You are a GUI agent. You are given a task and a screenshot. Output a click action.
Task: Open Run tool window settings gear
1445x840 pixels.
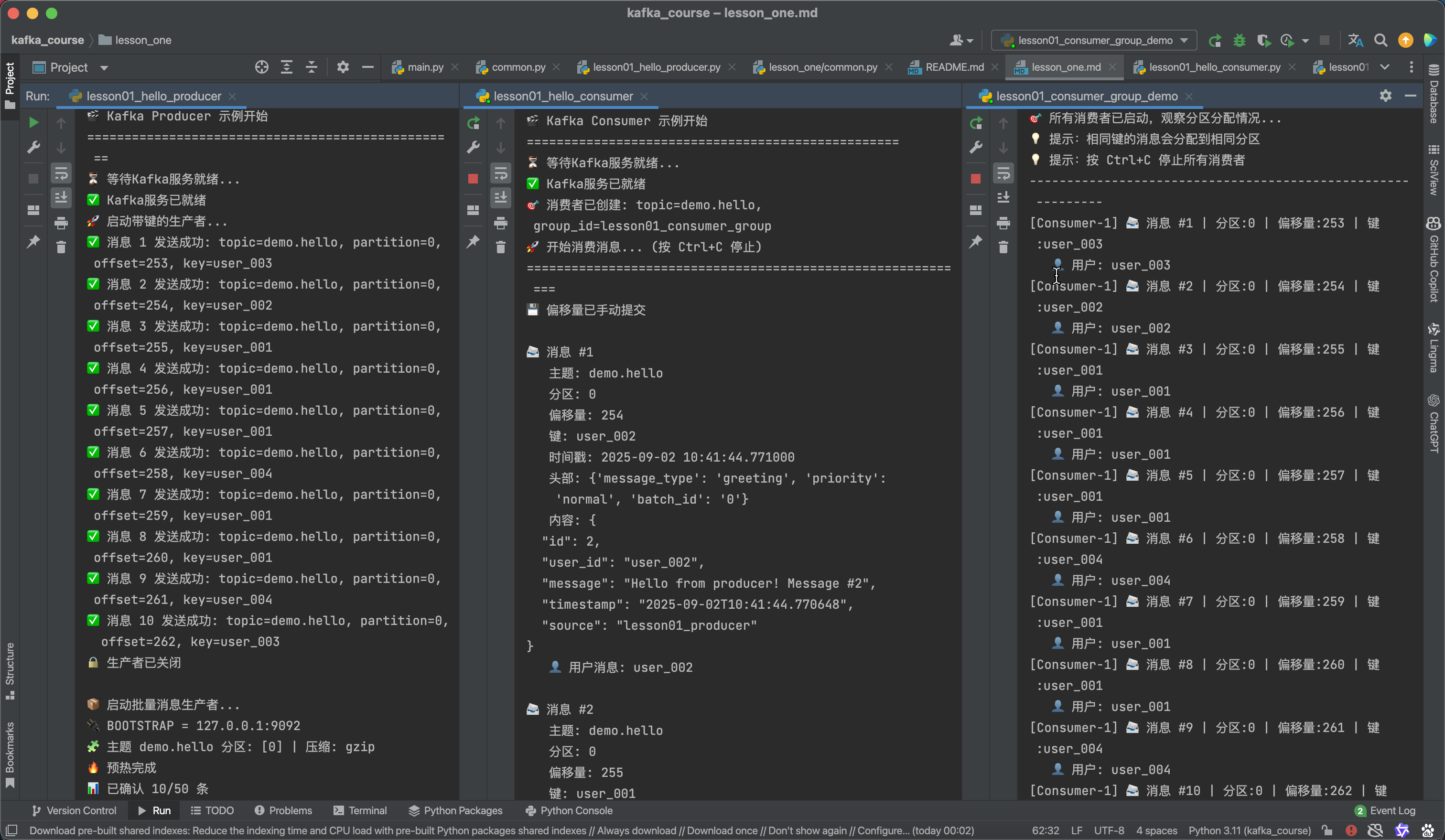click(1385, 96)
